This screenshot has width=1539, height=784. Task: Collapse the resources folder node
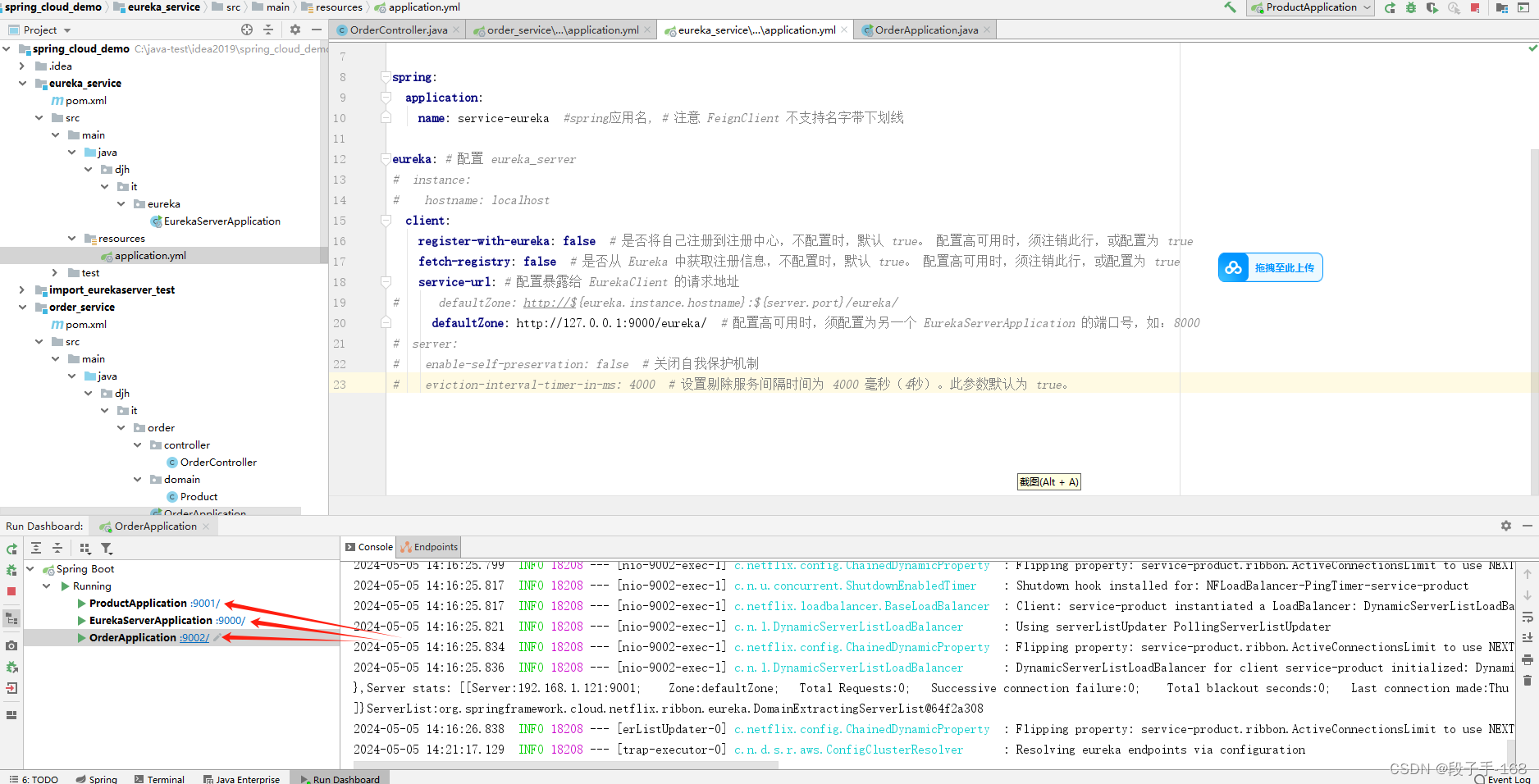pos(71,238)
